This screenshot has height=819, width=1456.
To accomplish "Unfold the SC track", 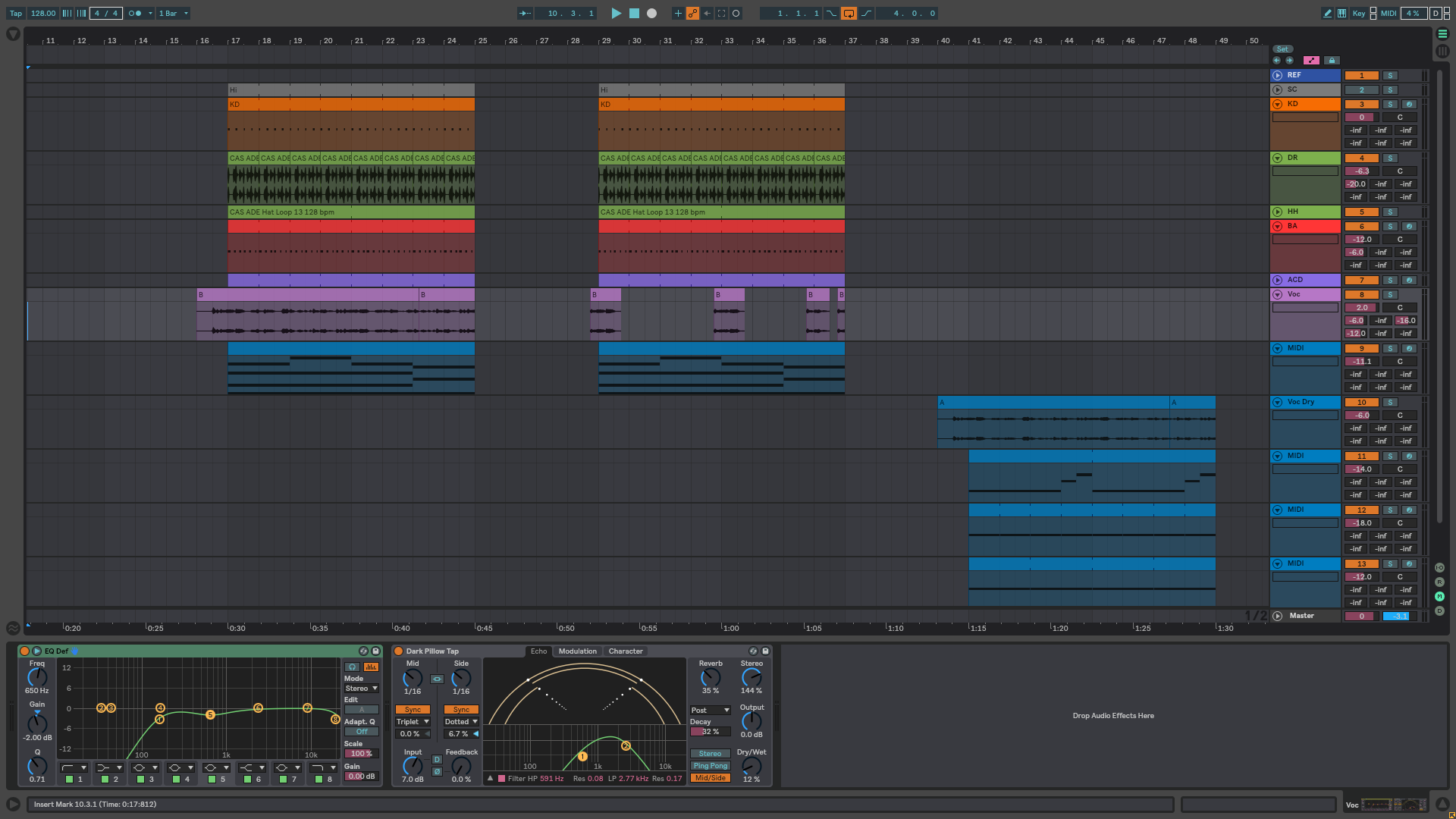I will tap(1278, 89).
